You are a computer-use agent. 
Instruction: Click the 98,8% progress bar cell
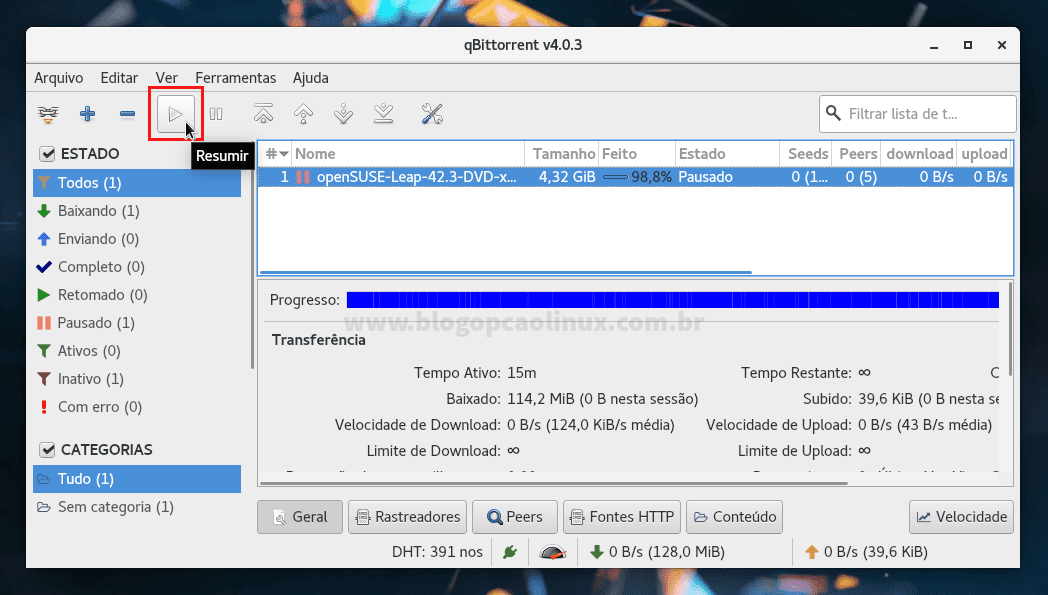pyautogui.click(x=637, y=177)
